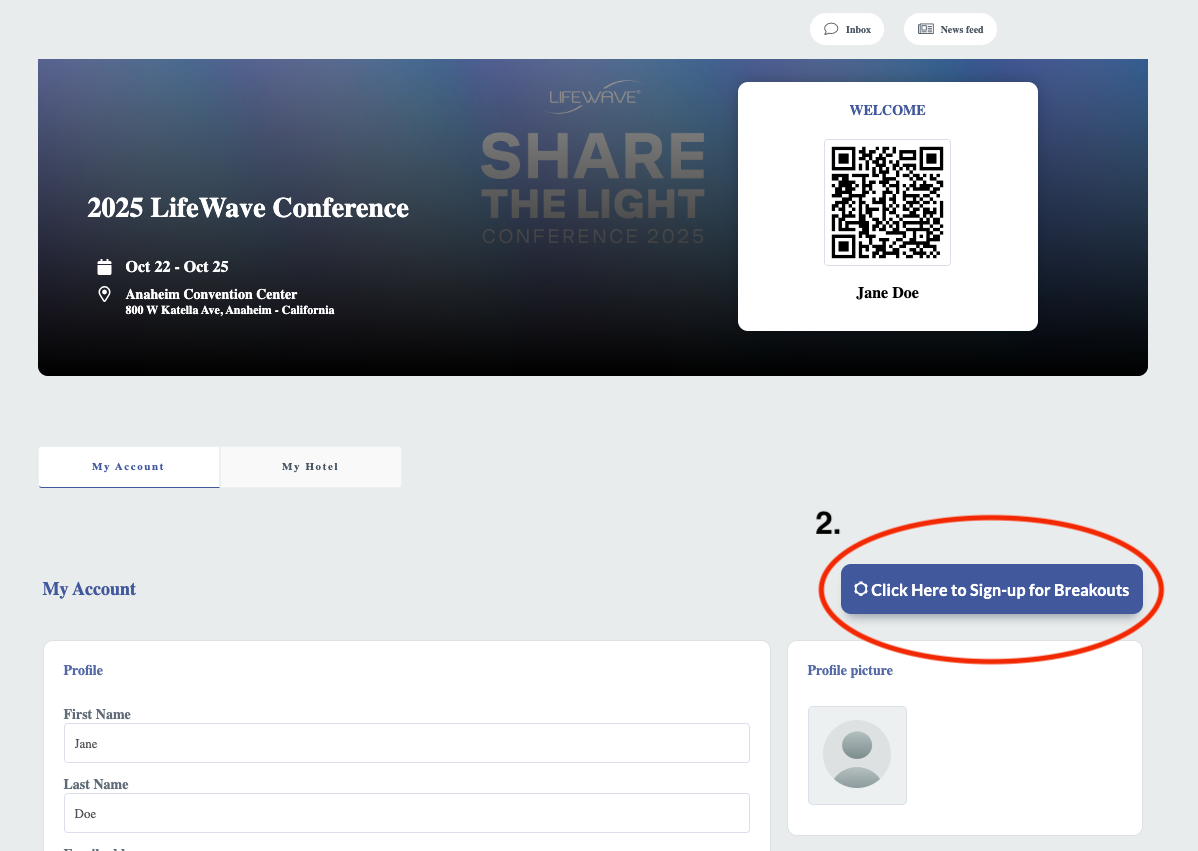Select the default profile avatar image

point(857,755)
